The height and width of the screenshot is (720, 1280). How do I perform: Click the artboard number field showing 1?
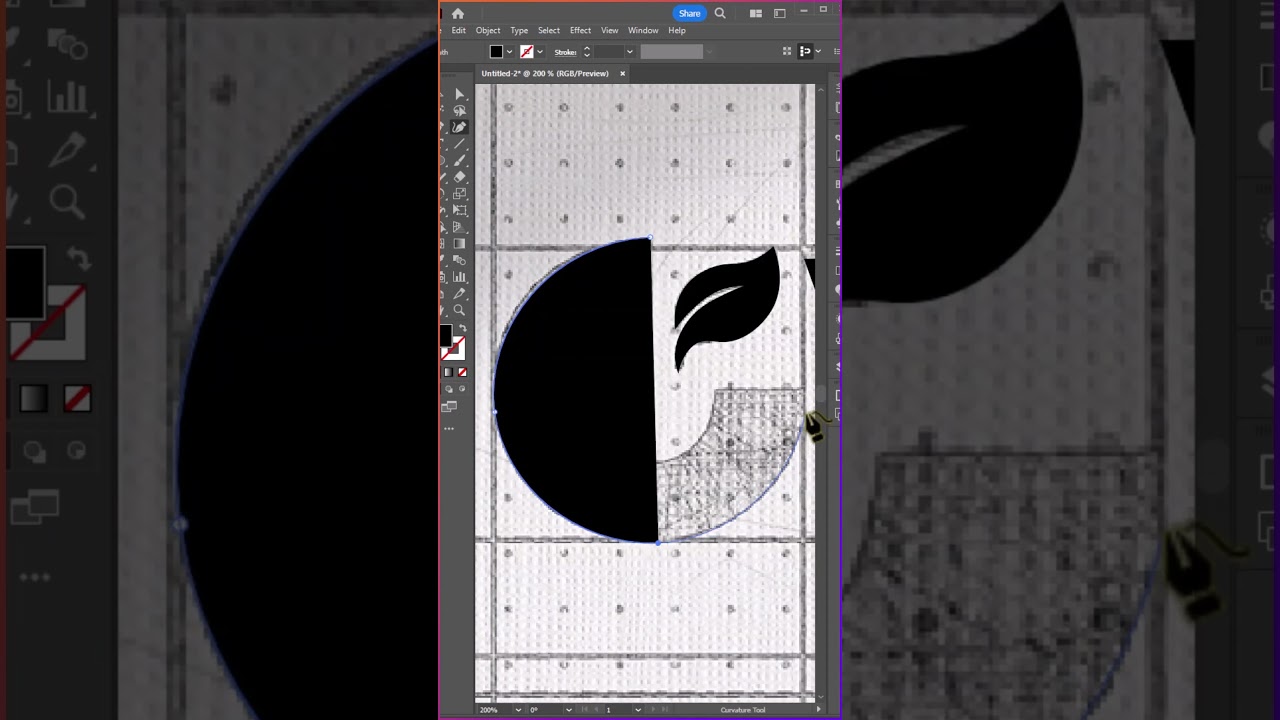coord(620,710)
